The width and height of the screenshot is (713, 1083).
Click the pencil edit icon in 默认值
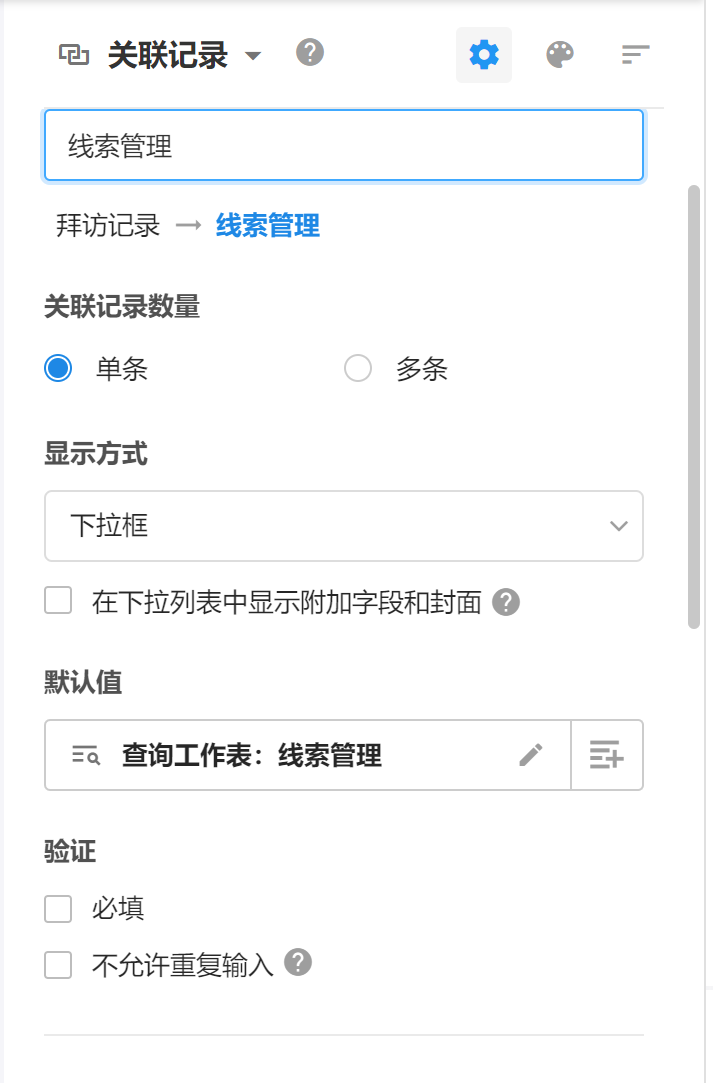coord(531,755)
